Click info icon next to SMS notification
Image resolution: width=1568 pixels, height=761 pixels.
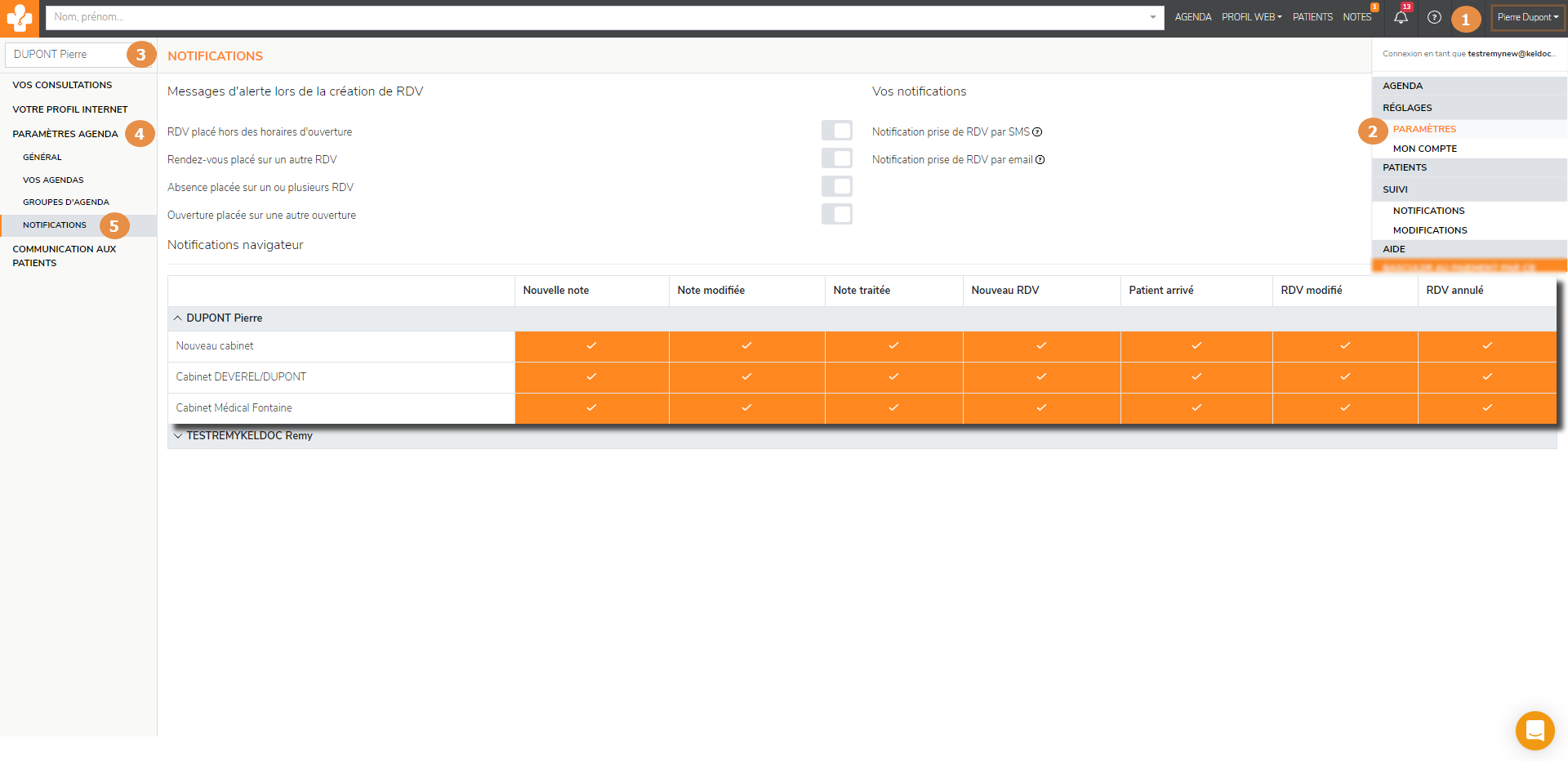pos(1037,132)
